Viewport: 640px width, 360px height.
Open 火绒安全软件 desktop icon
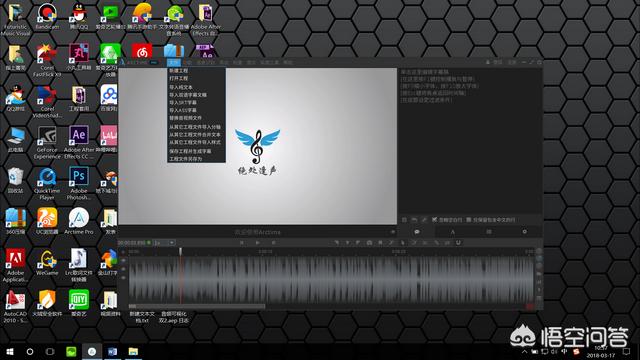coord(47,303)
